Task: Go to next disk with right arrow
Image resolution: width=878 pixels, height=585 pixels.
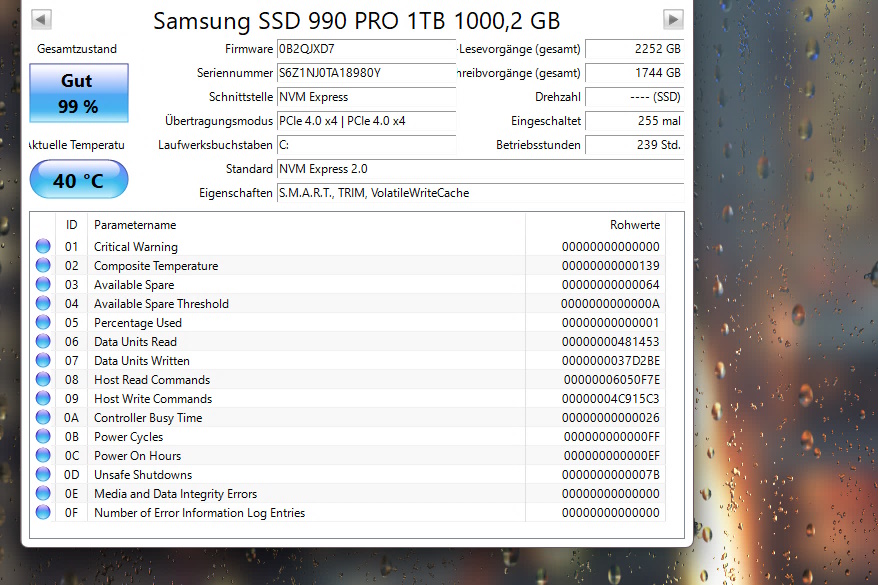Action: click(673, 20)
